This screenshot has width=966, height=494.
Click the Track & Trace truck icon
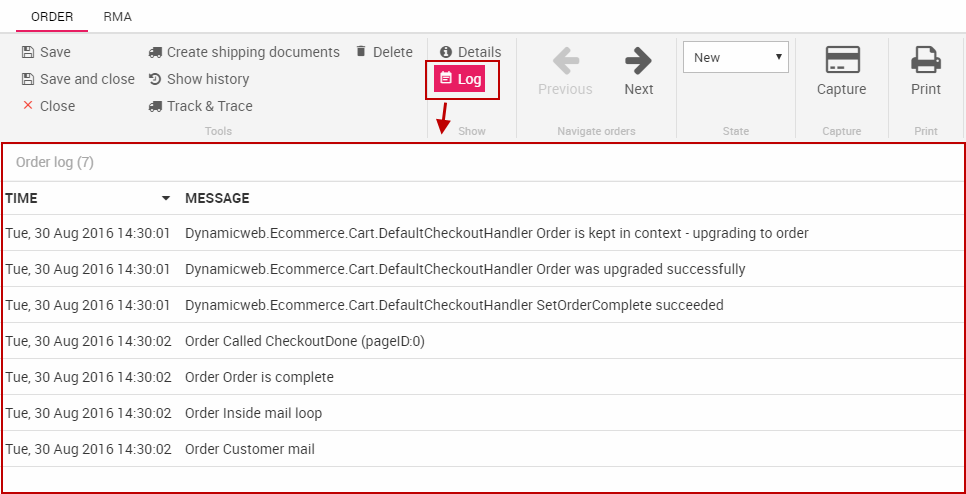click(x=155, y=106)
